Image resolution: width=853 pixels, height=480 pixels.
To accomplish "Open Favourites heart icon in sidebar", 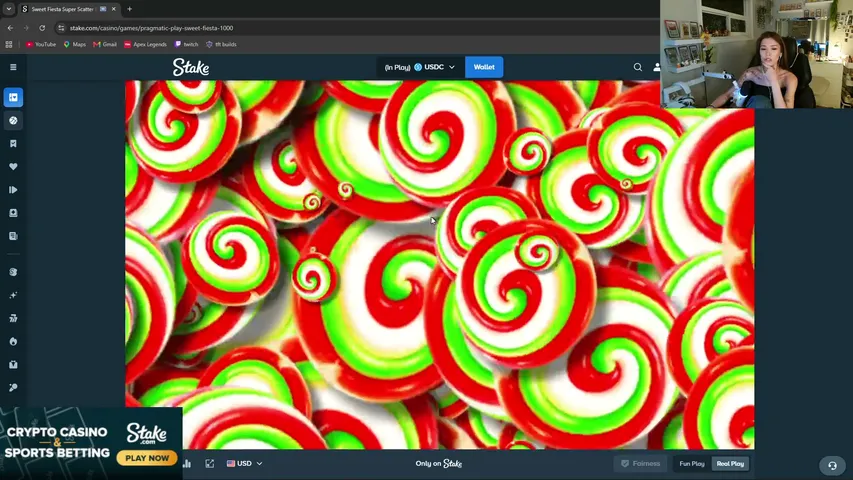I will coord(13,167).
